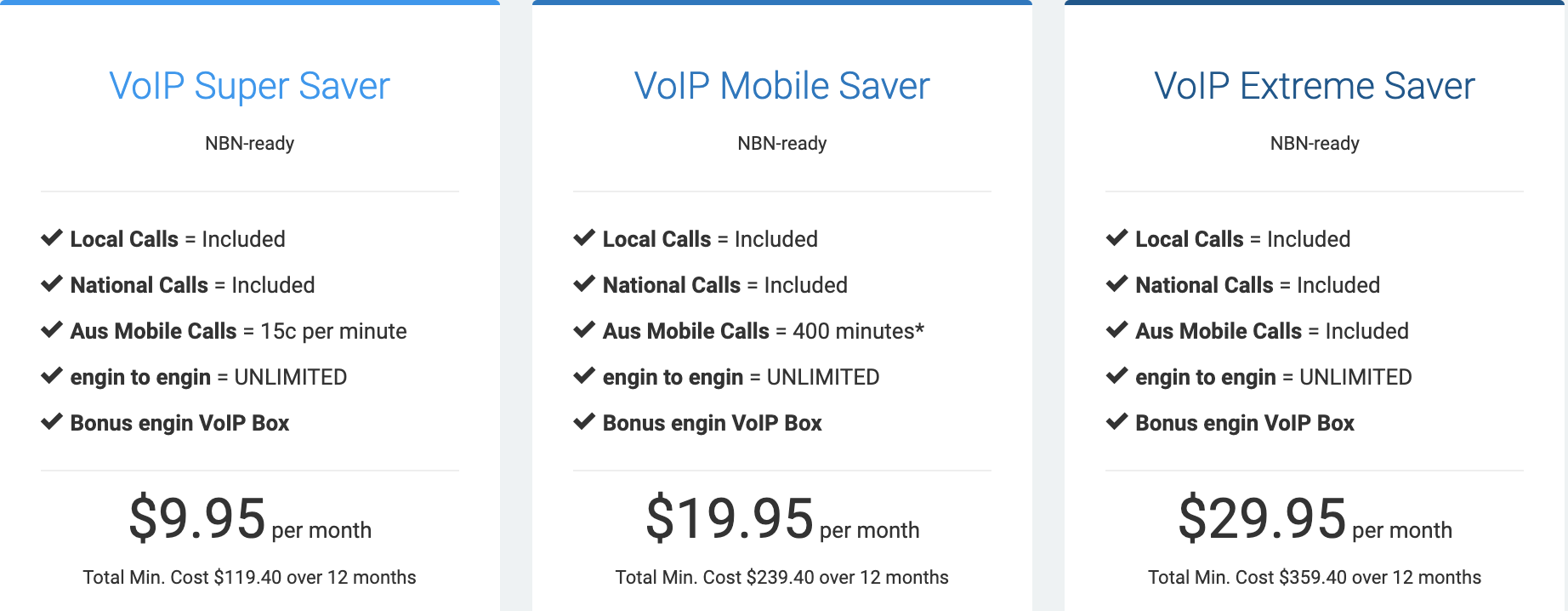This screenshot has height=611, width=1568.
Task: Click checkmark next to 15c per minute
Action: tap(52, 329)
